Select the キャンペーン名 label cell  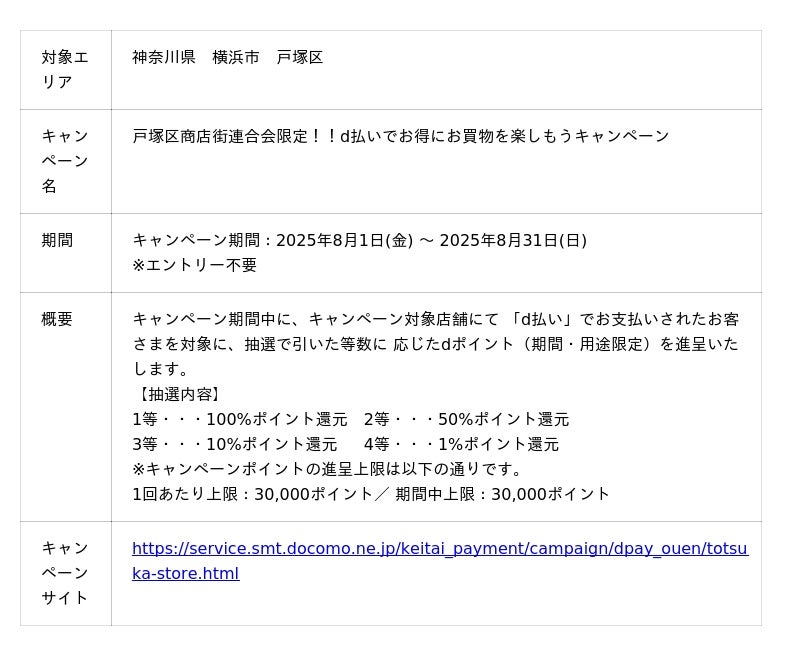pyautogui.click(x=65, y=161)
